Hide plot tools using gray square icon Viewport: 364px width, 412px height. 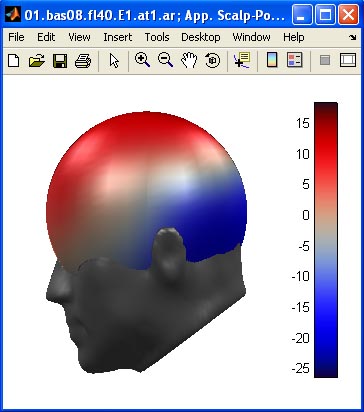pos(325,61)
